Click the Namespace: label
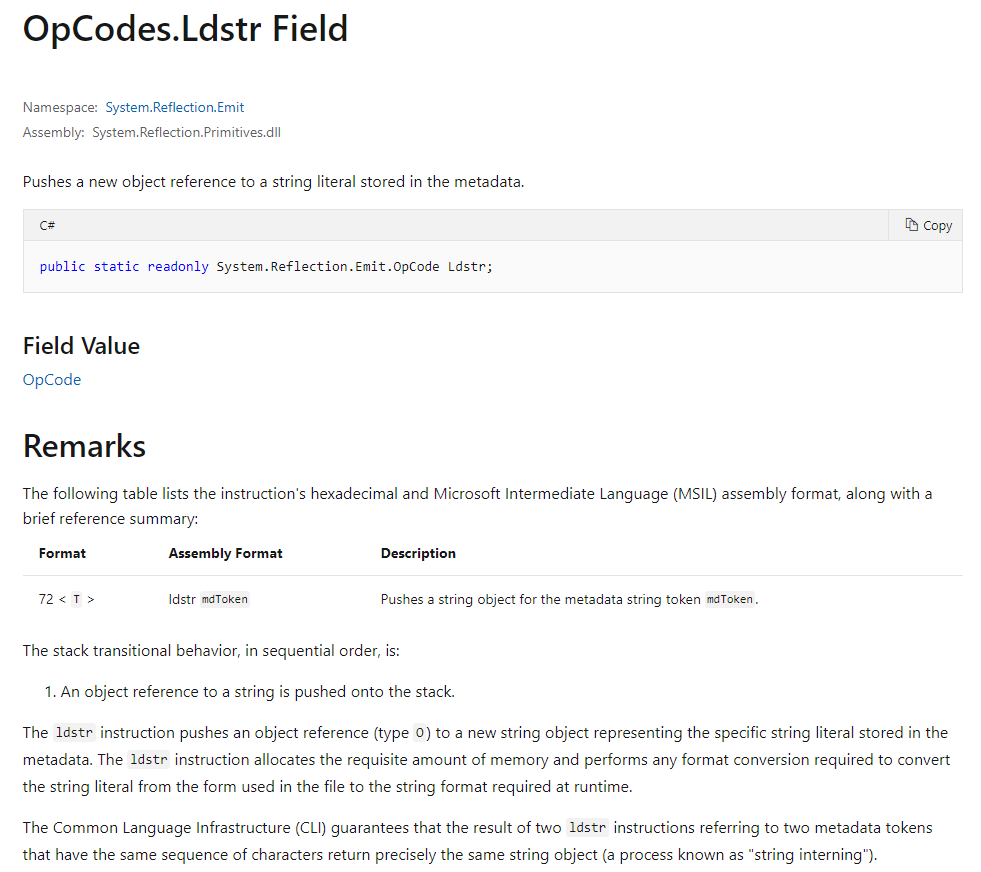The height and width of the screenshot is (872, 981). click(x=60, y=107)
